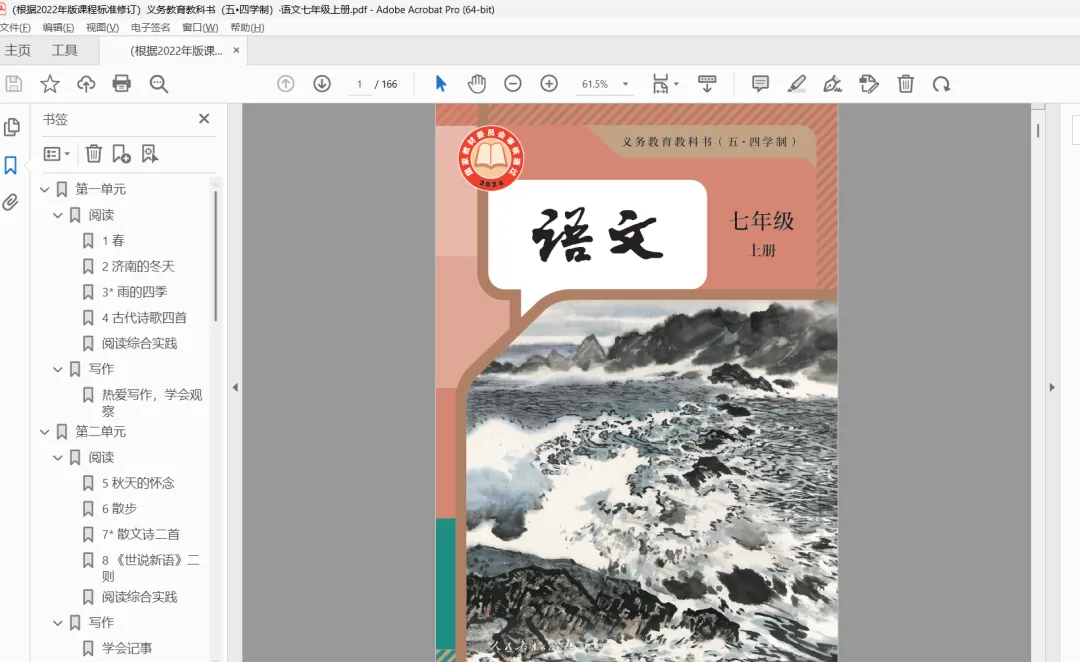Click the bookmarks panel vertical scrollbar

coord(216,256)
